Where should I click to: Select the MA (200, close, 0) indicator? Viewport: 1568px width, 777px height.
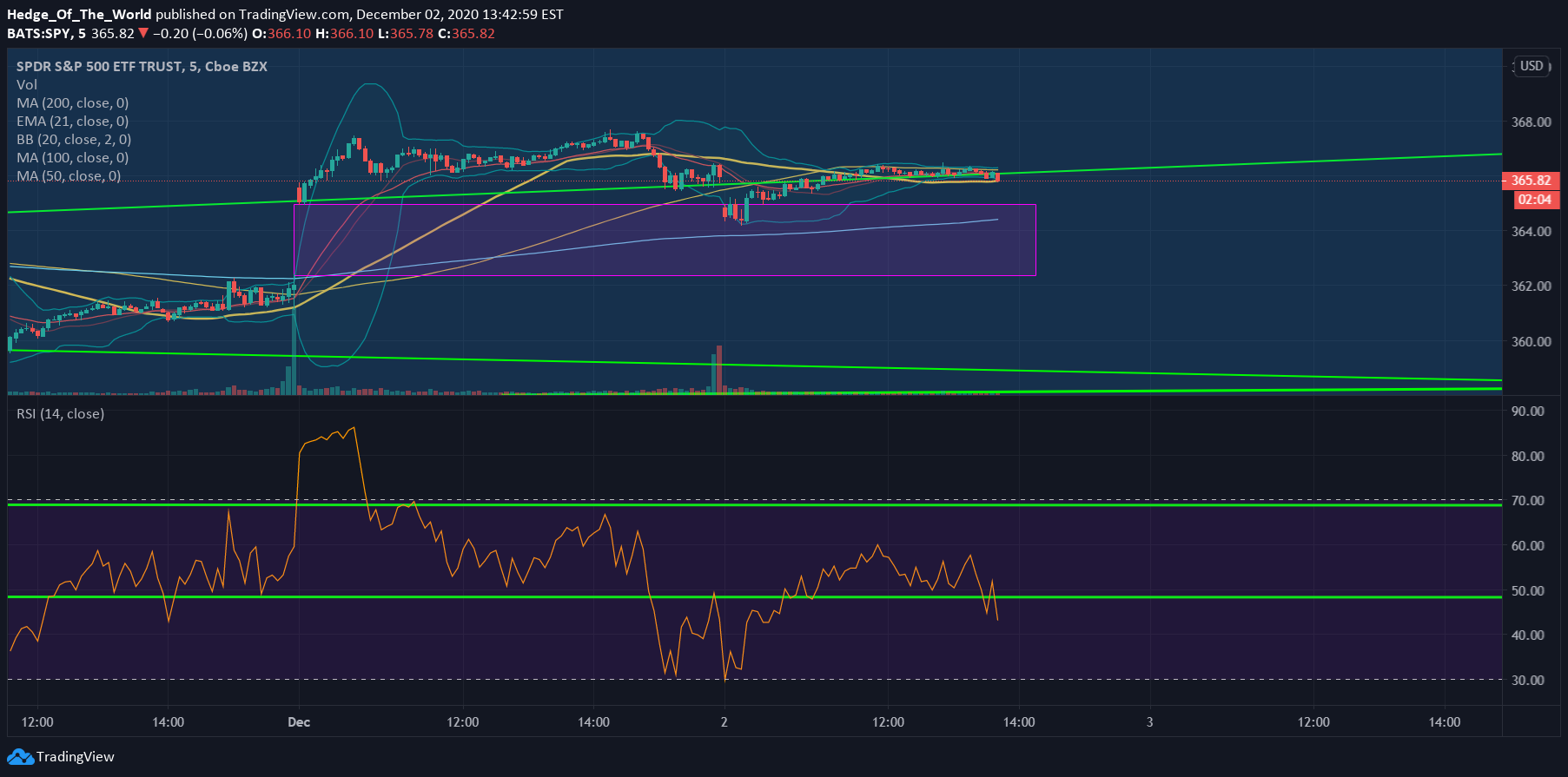pos(73,102)
